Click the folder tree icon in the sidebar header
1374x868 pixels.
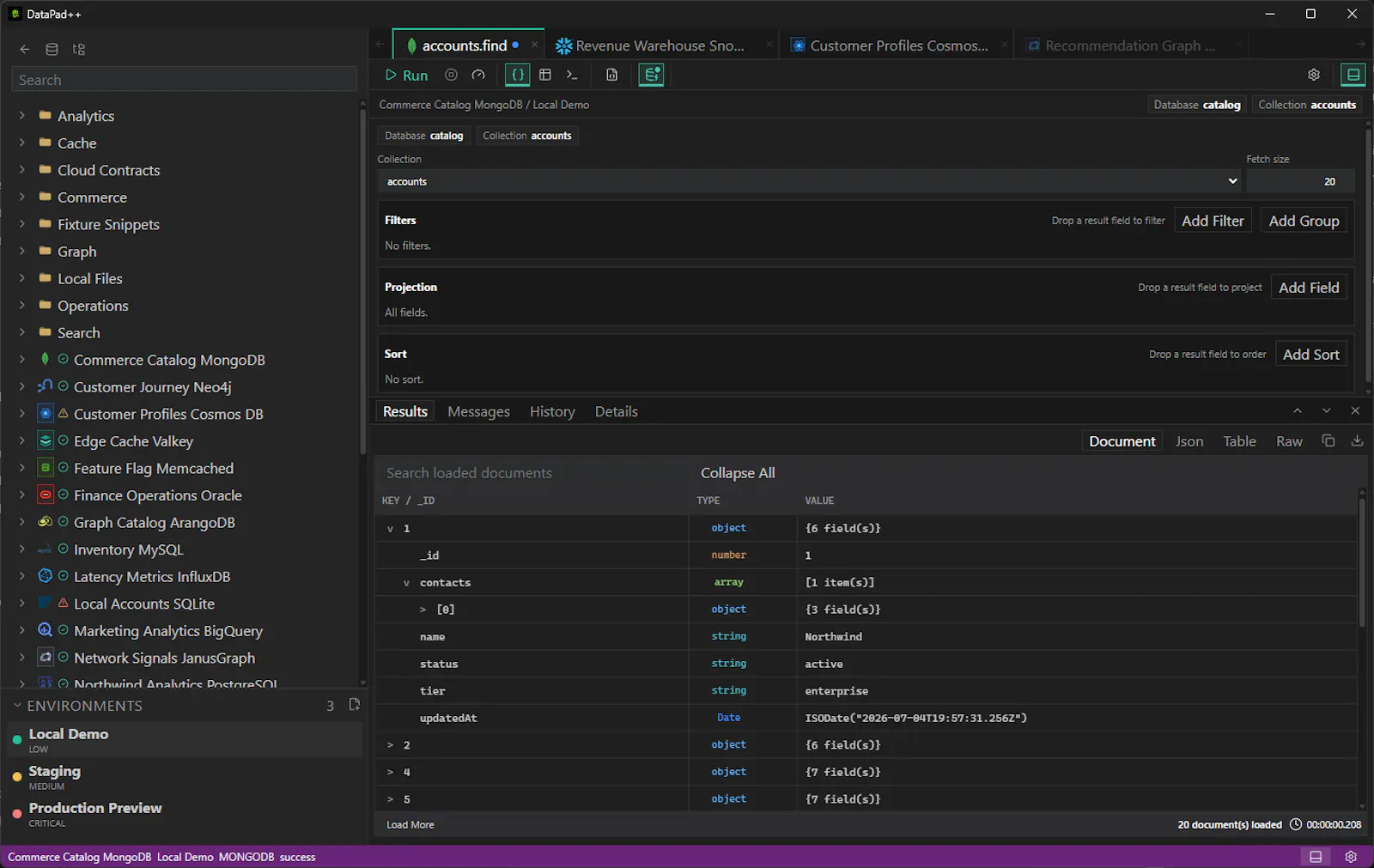[79, 49]
